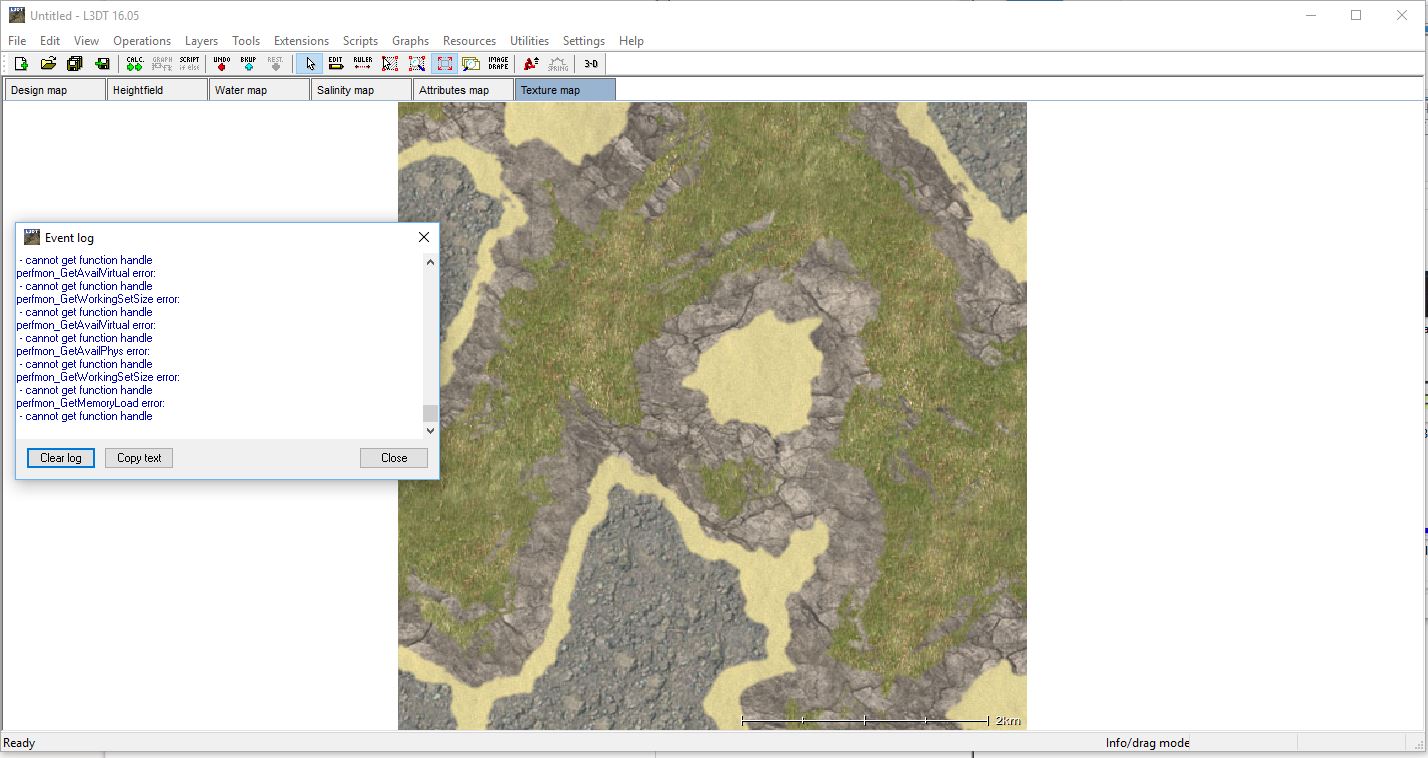Select the RULER measuring tool
Screen dimensions: 1428x758
[363, 63]
